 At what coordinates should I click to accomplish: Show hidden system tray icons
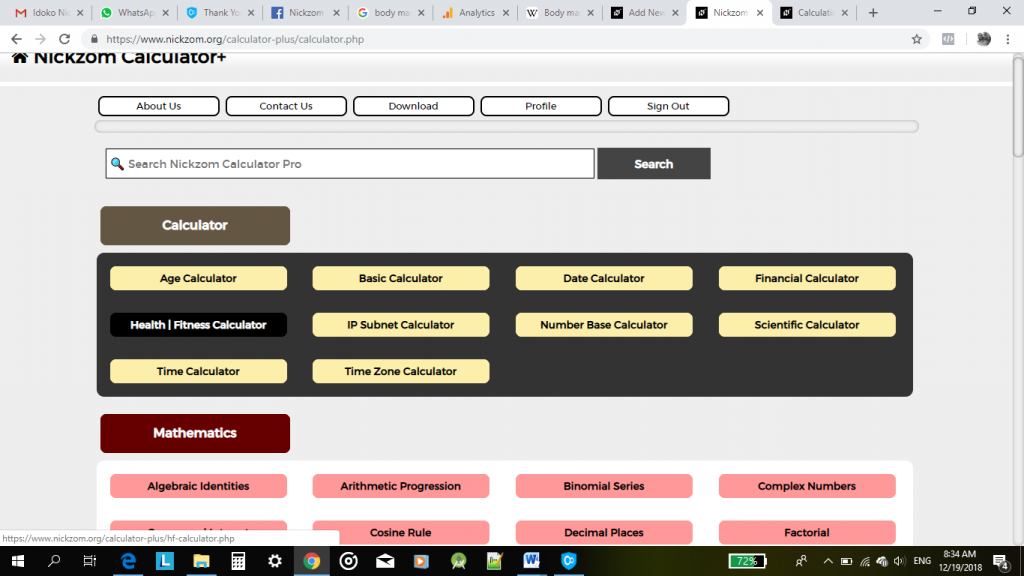pos(828,561)
